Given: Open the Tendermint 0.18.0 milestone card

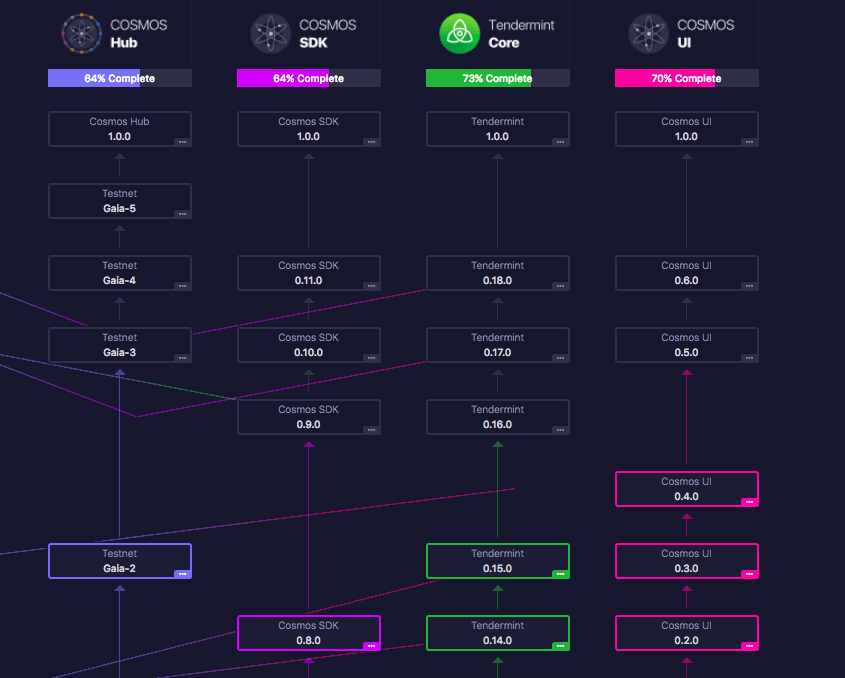Looking at the screenshot, I should [497, 273].
